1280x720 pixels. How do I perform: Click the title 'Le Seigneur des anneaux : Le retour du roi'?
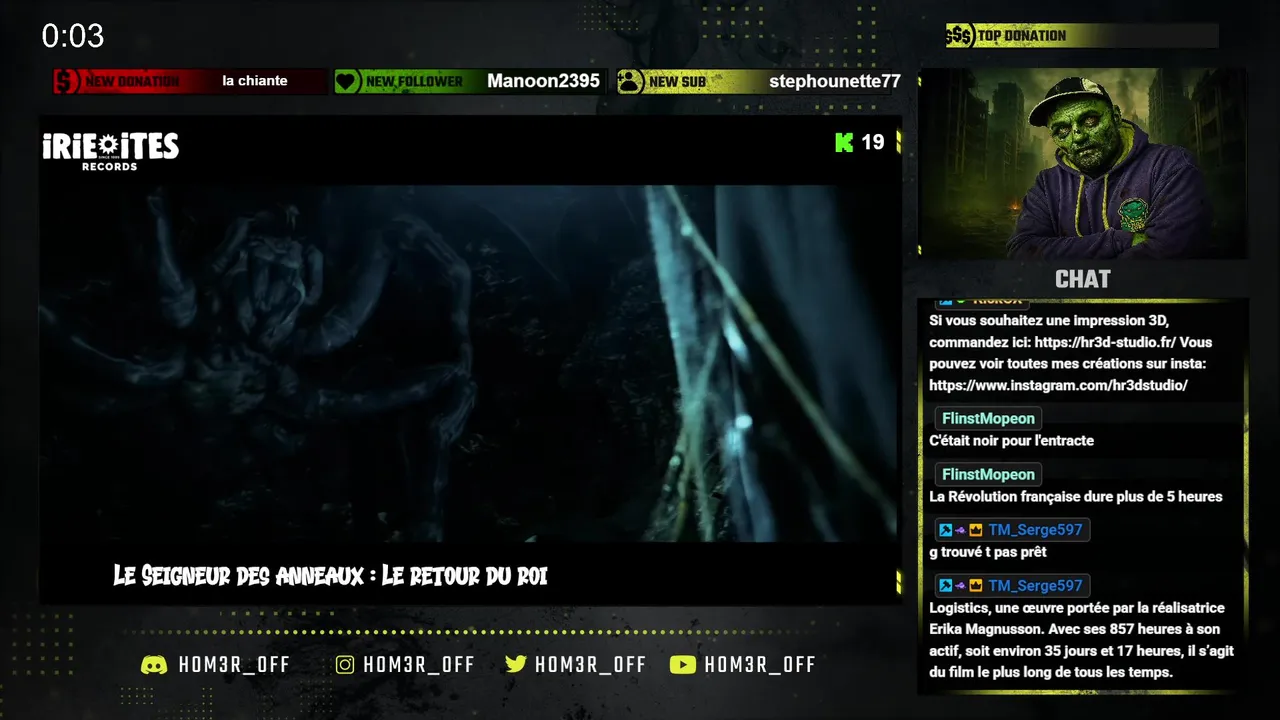[x=330, y=576]
